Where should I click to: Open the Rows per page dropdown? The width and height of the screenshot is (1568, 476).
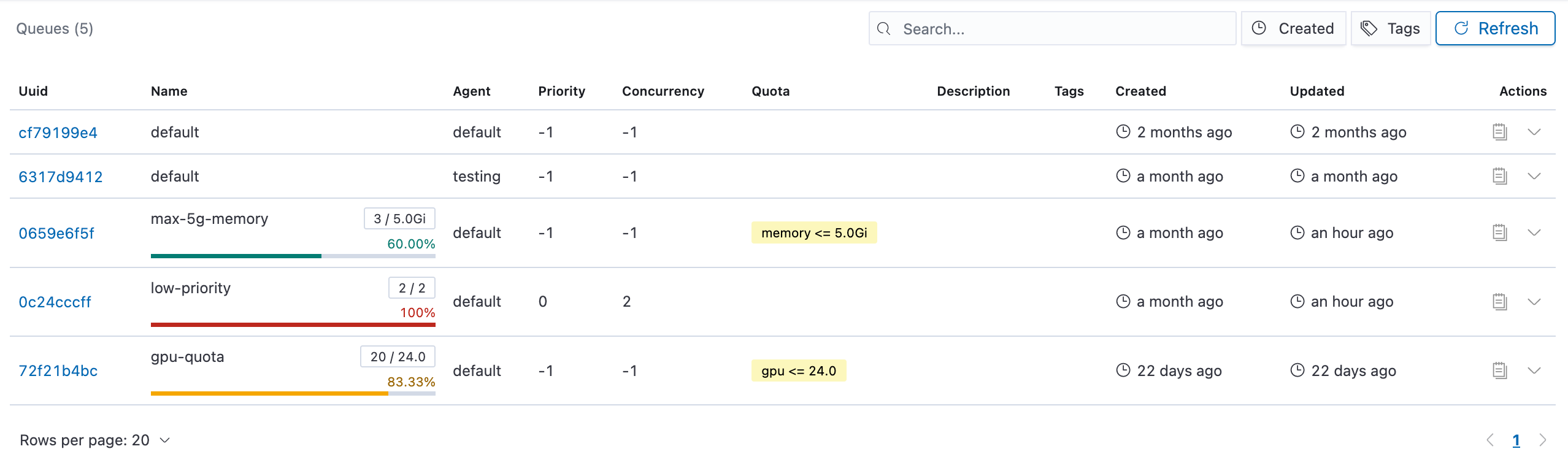click(x=95, y=440)
